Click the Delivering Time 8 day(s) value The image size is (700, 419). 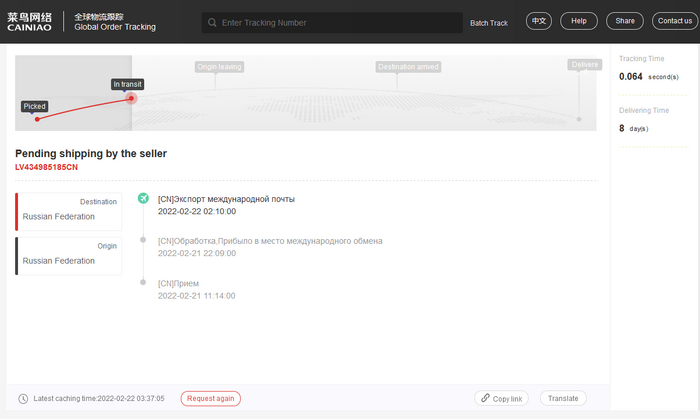point(633,129)
